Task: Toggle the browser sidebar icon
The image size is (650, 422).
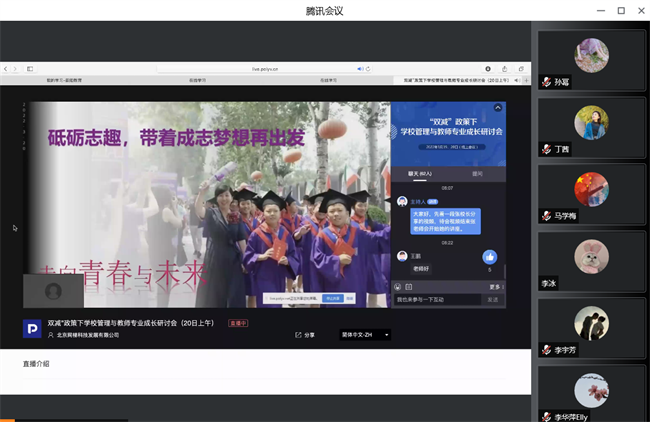Action: 30,69
